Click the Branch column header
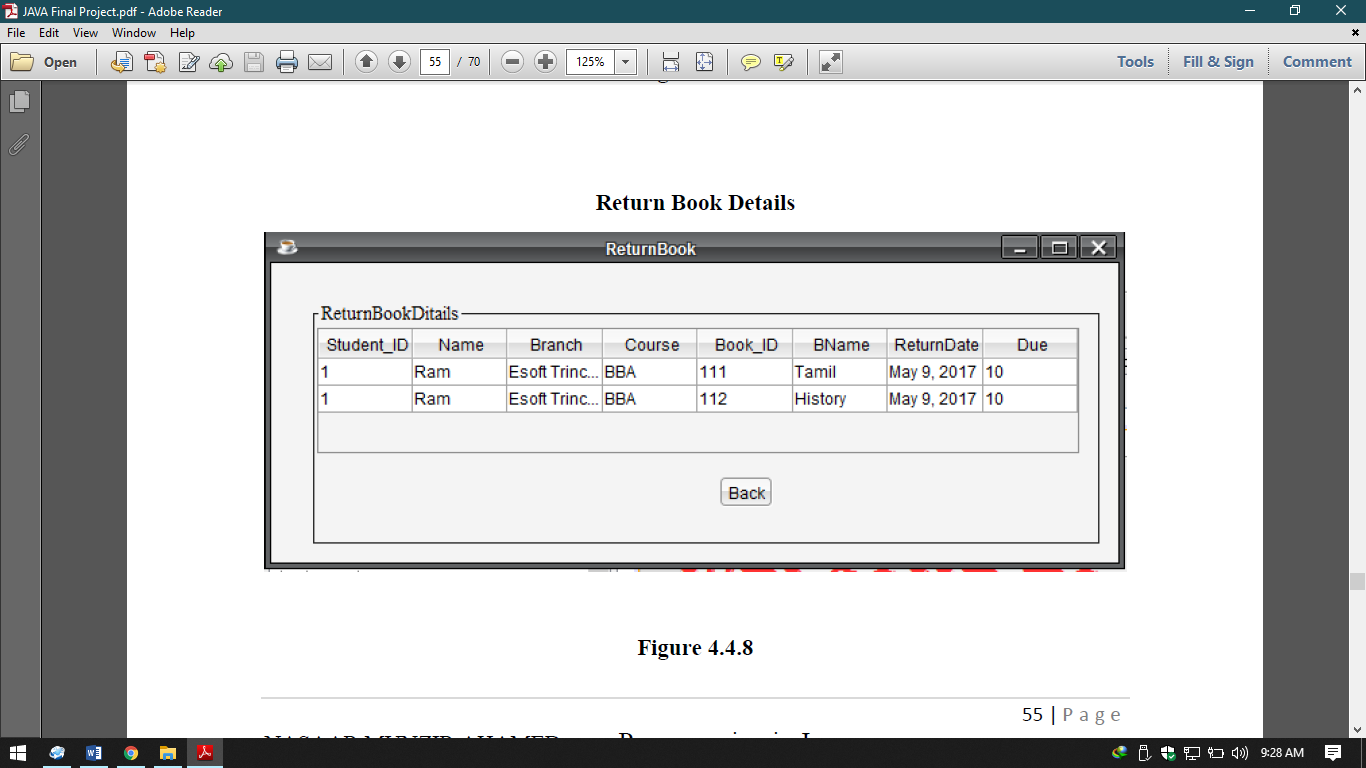The image size is (1366, 768). click(555, 345)
